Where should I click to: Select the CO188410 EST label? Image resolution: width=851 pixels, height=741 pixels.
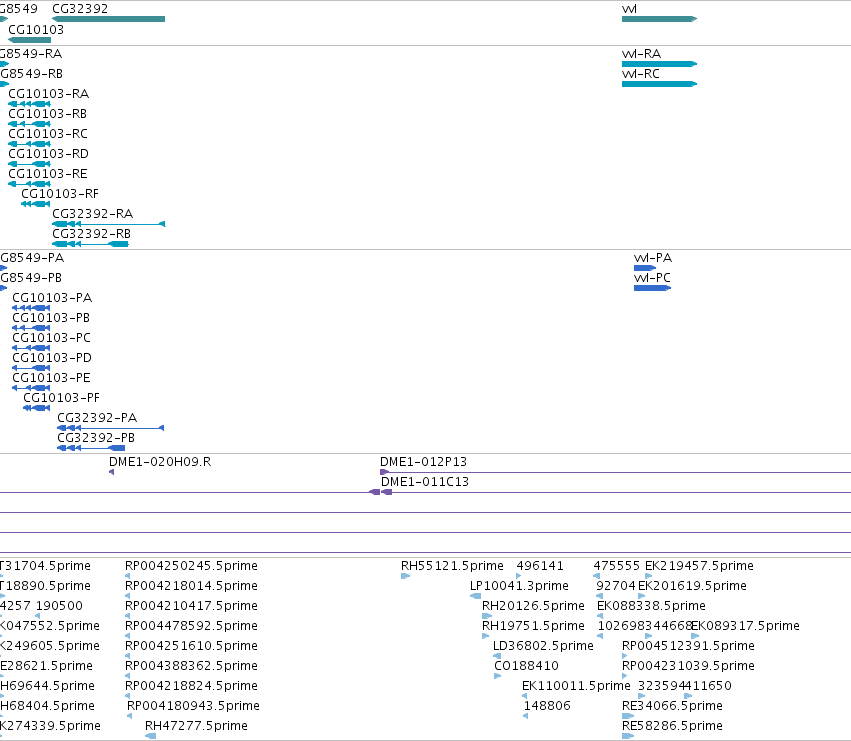click(x=526, y=667)
